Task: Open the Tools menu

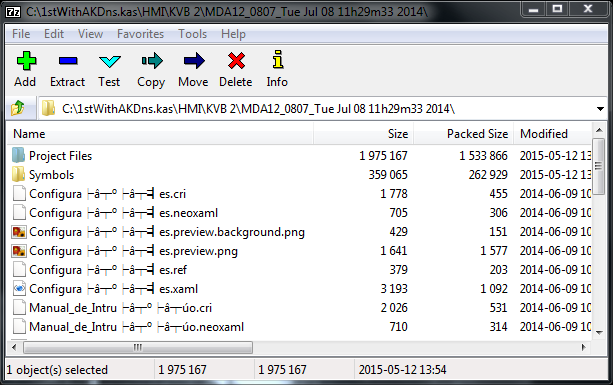Action: (192, 34)
